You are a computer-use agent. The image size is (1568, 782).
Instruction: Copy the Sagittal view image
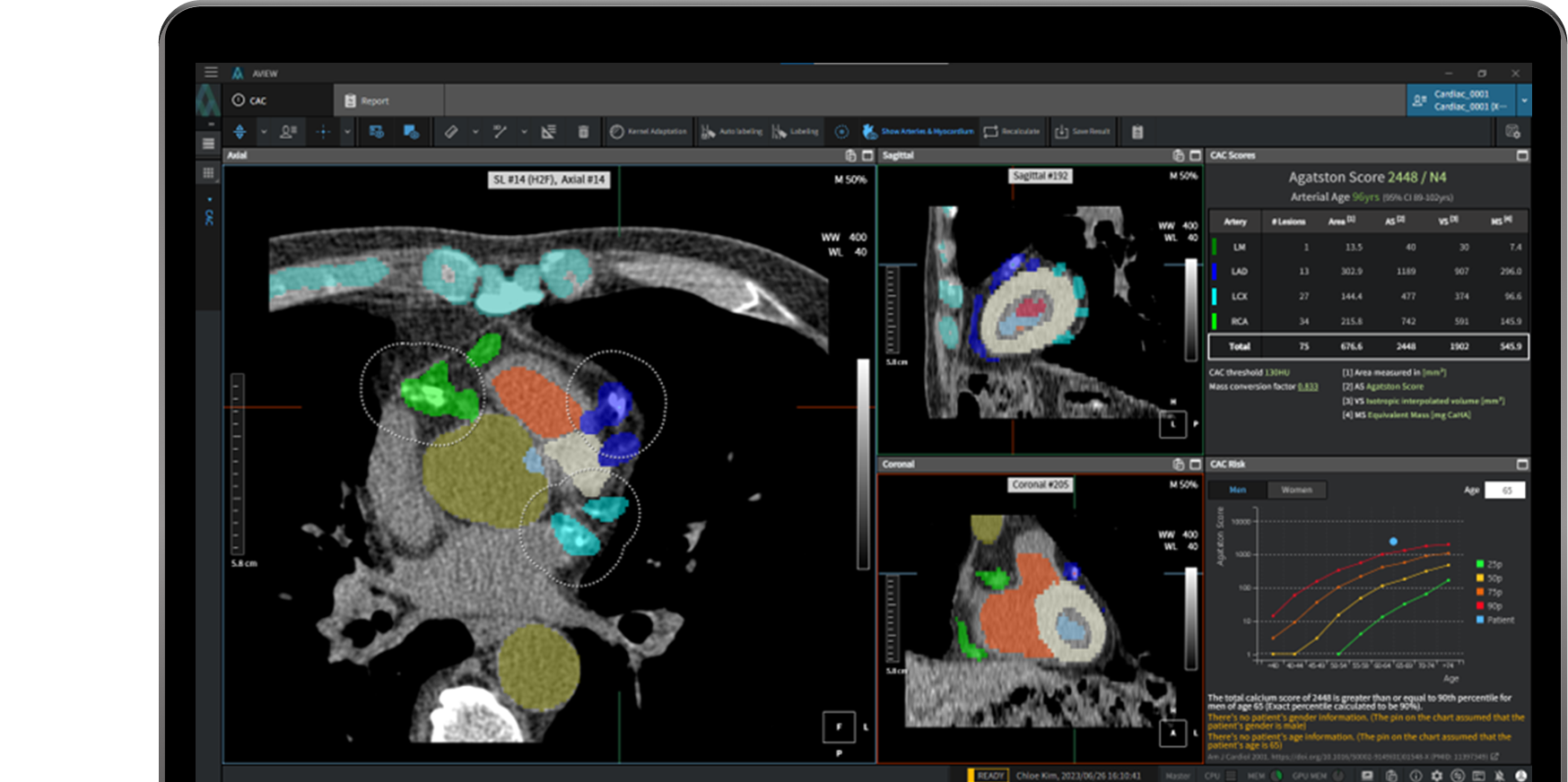click(x=1179, y=155)
